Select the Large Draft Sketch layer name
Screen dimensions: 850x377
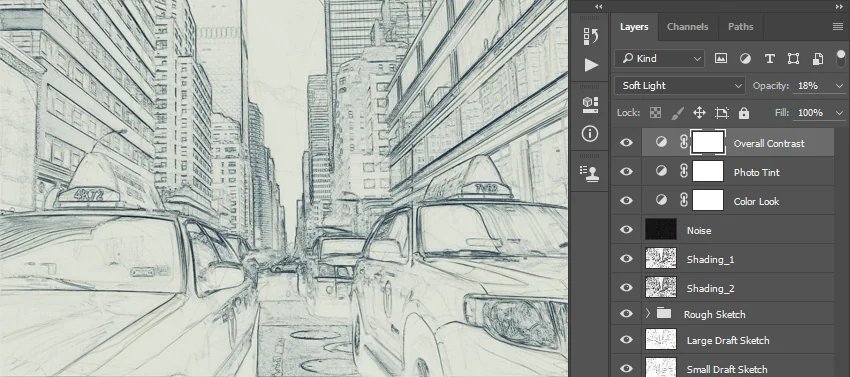(727, 341)
